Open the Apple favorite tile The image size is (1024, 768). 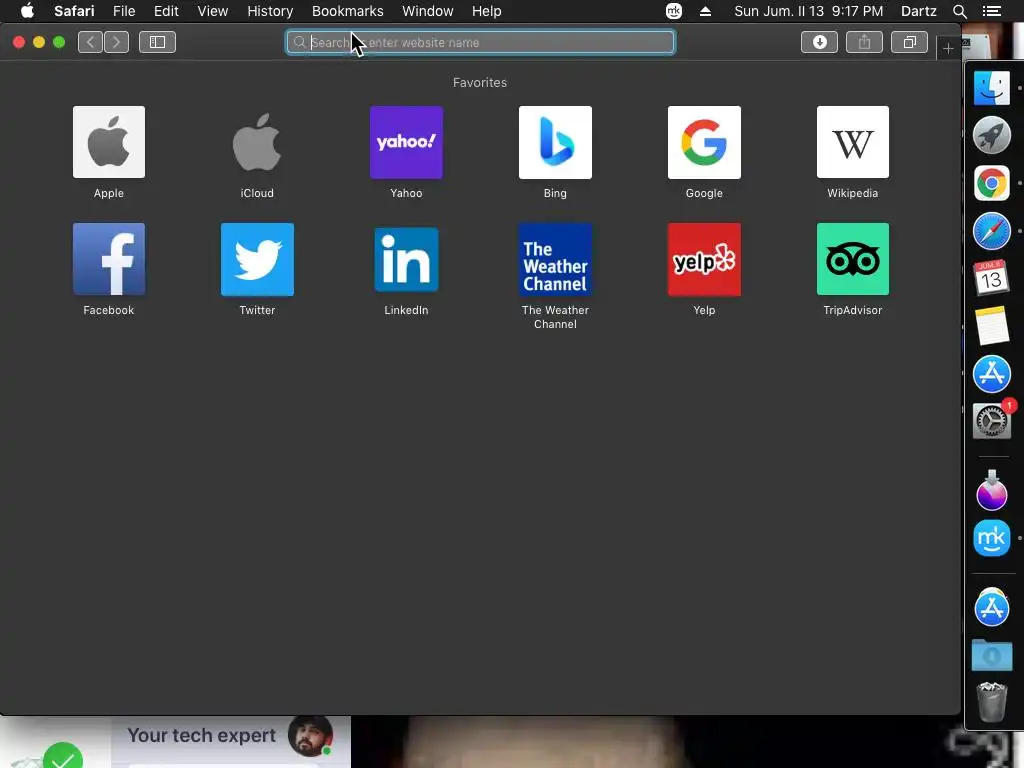tap(109, 142)
